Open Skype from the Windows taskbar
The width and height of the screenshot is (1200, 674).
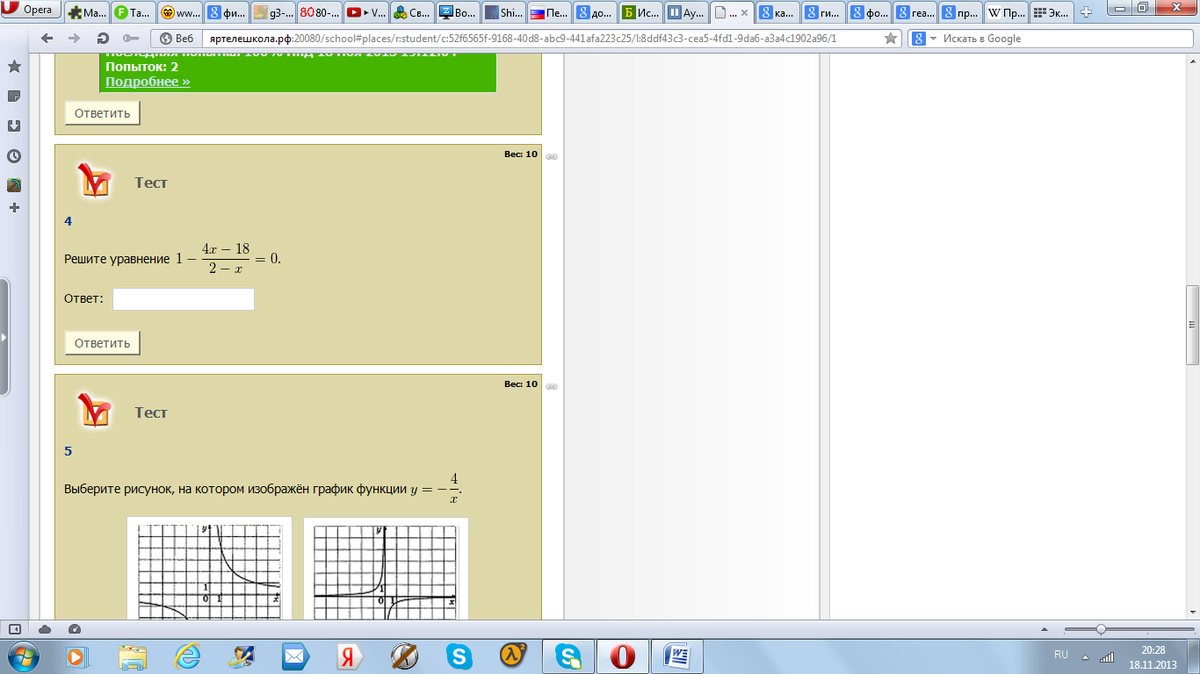pyautogui.click(x=460, y=656)
